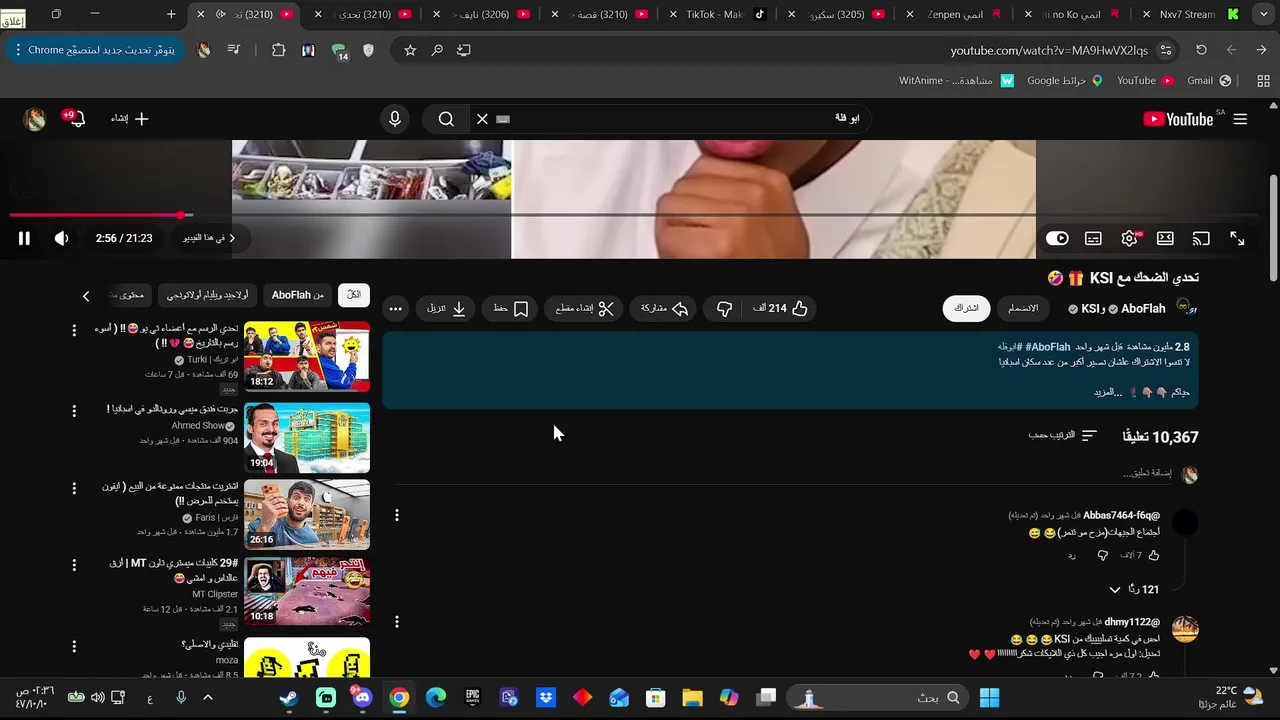Open the AboFlah channel name link
Screen dimensions: 1280x720
pos(1143,309)
